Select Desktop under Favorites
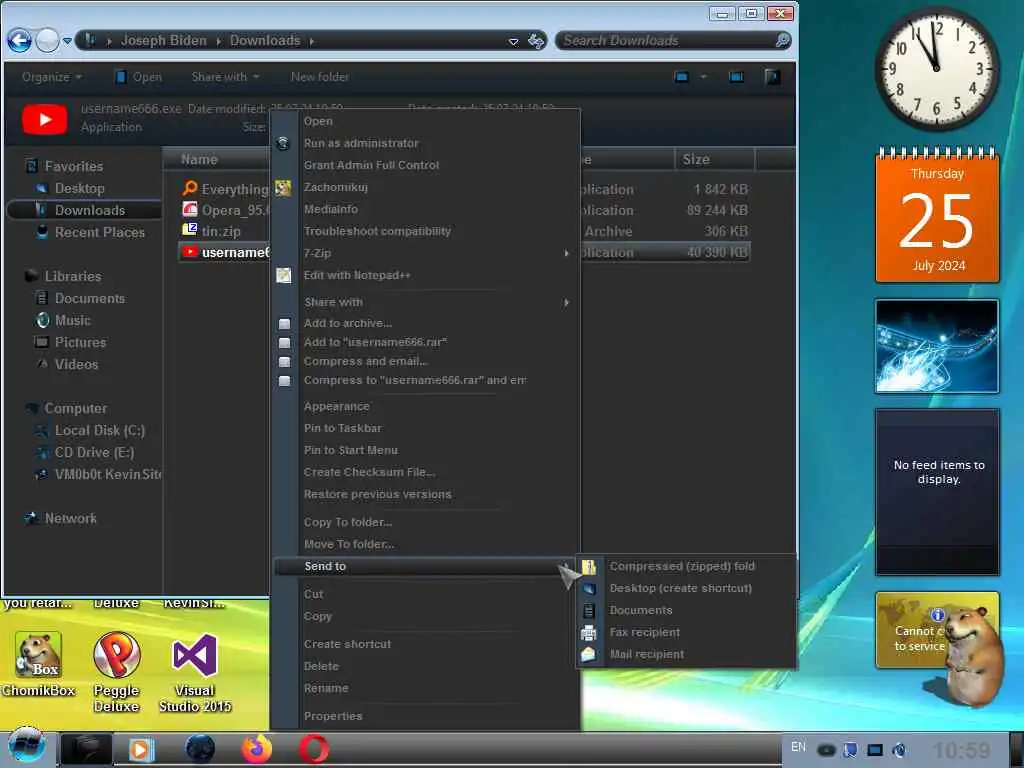Image resolution: width=1024 pixels, height=768 pixels. (x=79, y=188)
